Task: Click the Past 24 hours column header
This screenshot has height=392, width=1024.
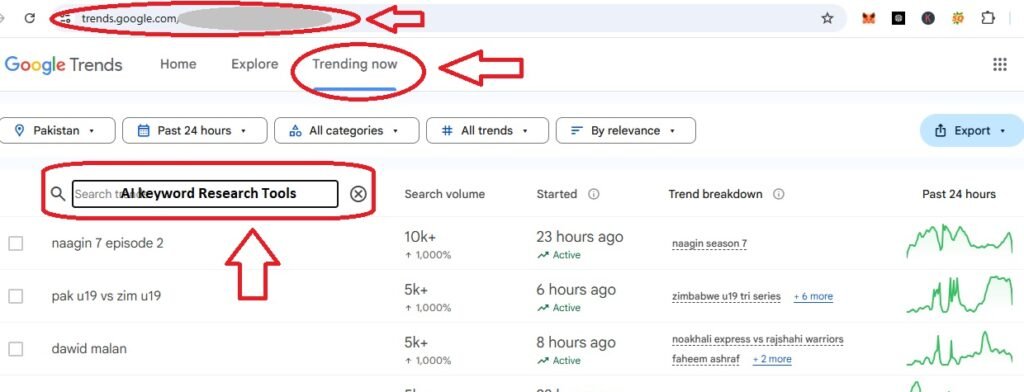Action: pos(959,194)
